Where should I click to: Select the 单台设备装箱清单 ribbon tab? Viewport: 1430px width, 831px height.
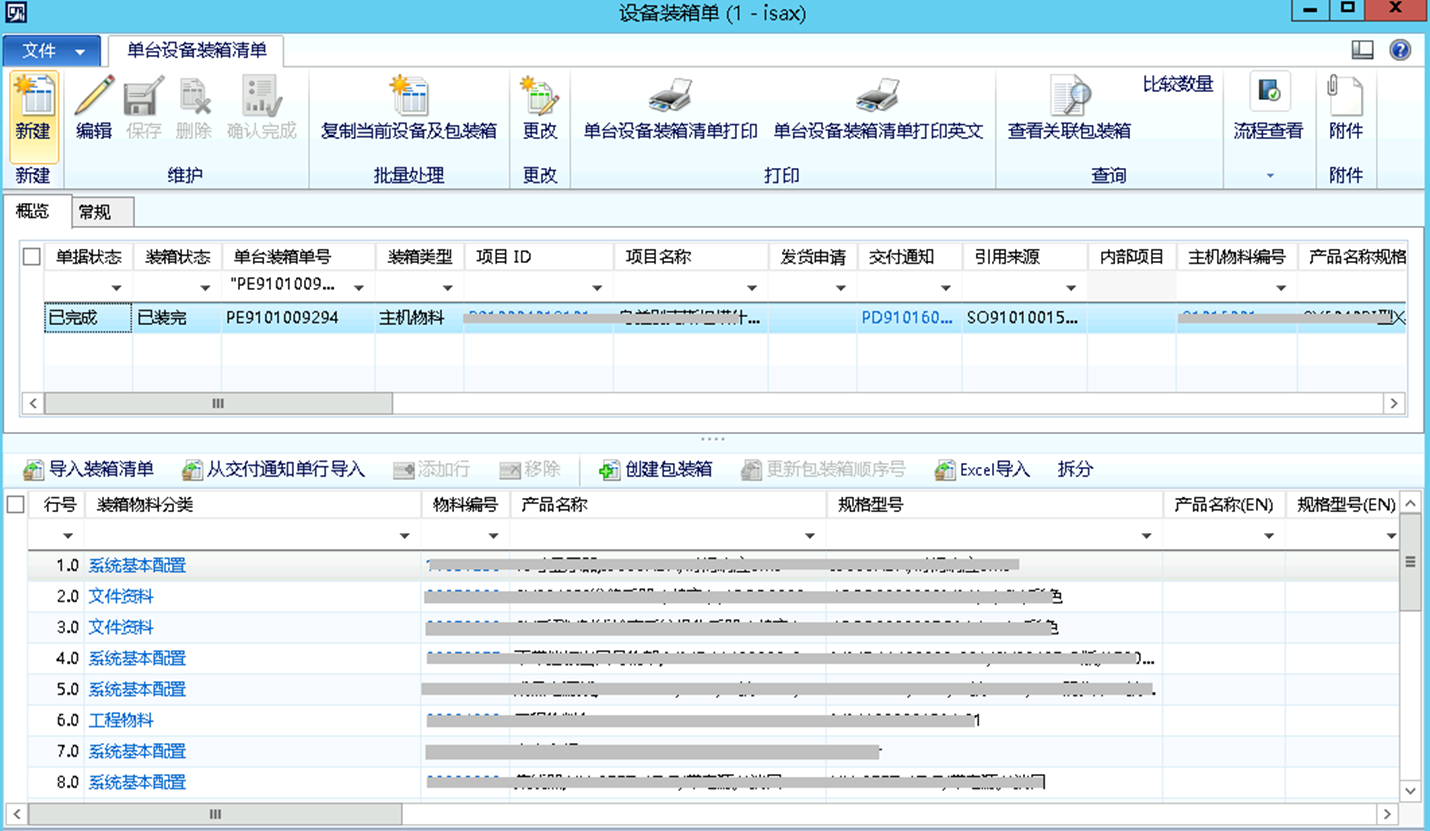197,50
